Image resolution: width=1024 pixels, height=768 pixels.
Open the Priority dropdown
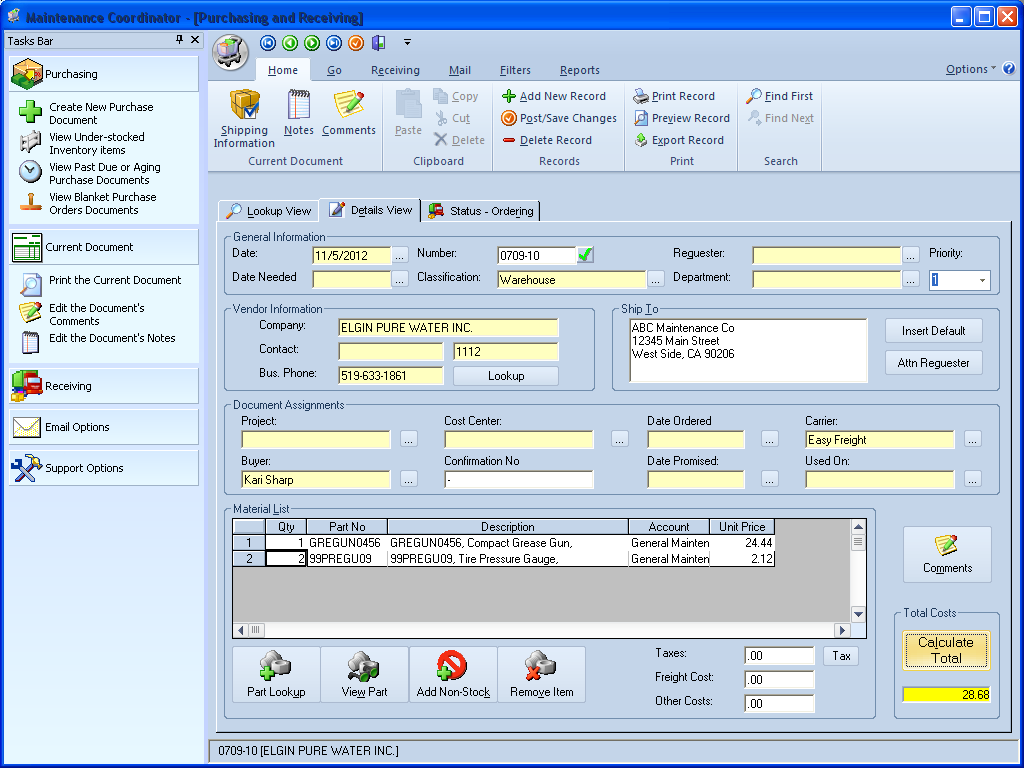coord(984,280)
